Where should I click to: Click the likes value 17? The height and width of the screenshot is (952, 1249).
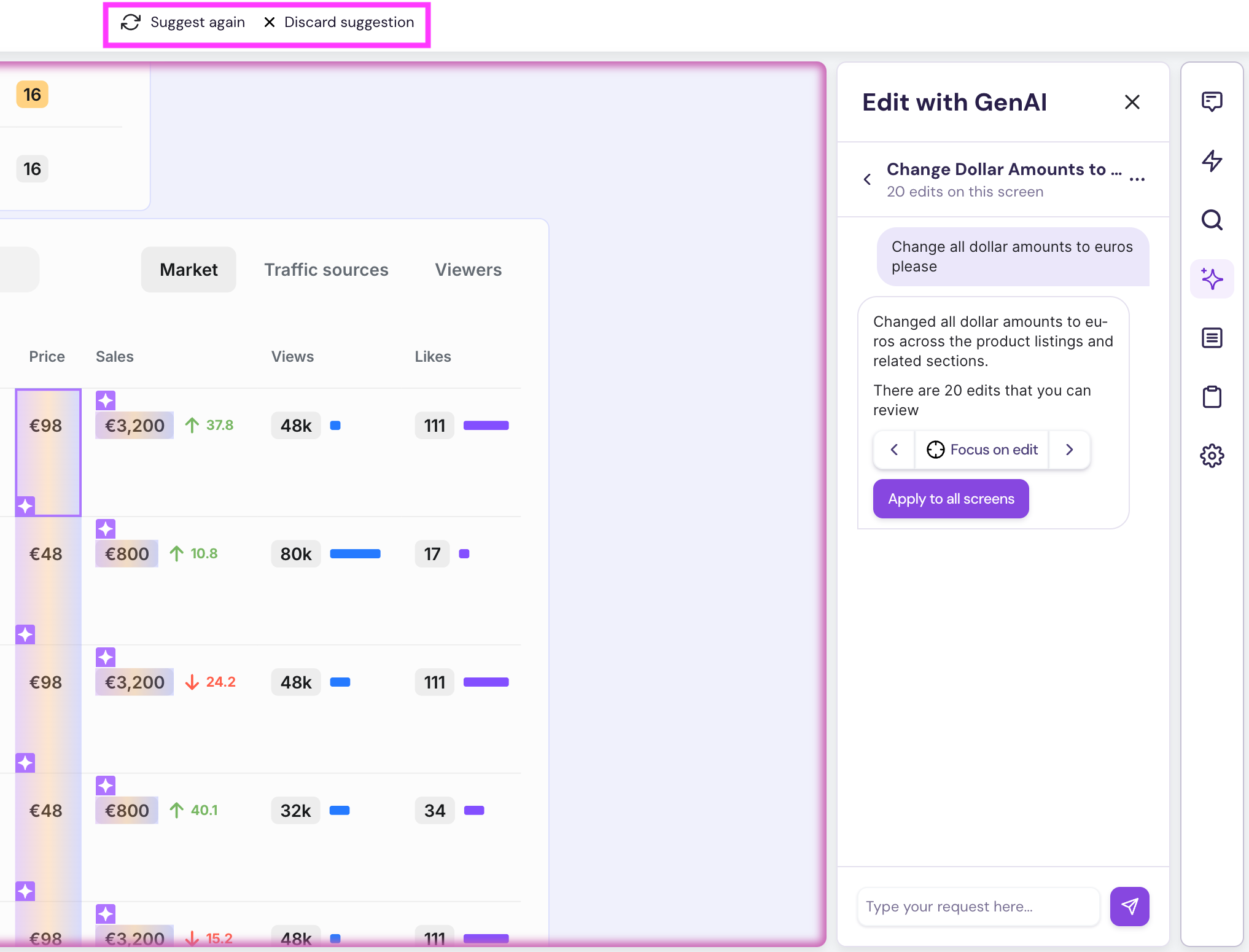[432, 553]
